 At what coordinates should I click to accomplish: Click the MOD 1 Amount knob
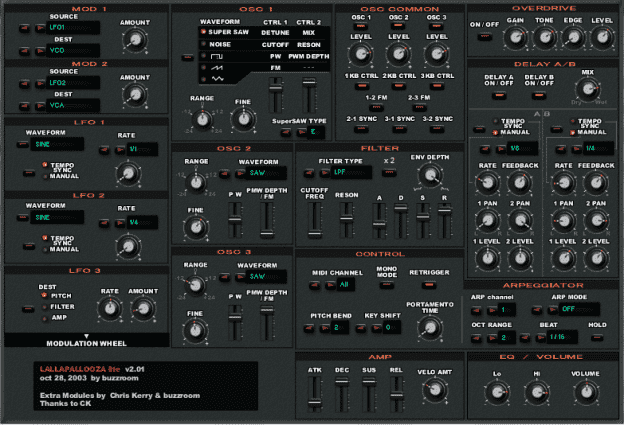tap(133, 39)
